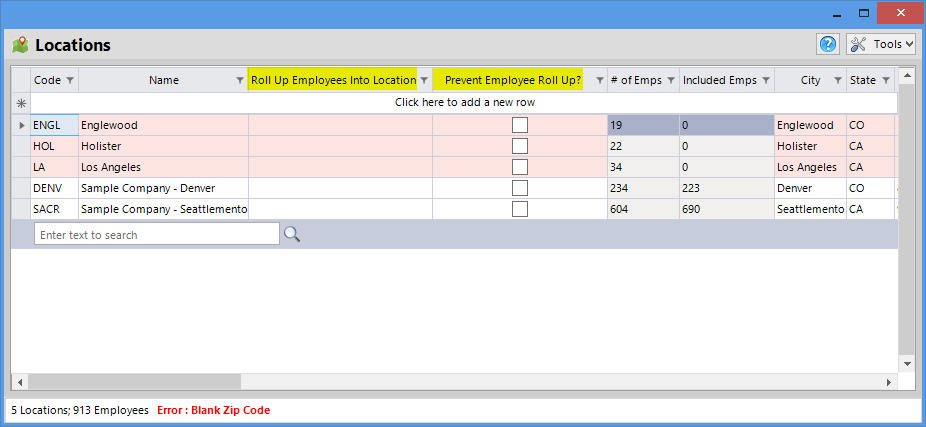The height and width of the screenshot is (427, 926).
Task: Click the vertical scrollbar down arrow
Action: tap(908, 364)
